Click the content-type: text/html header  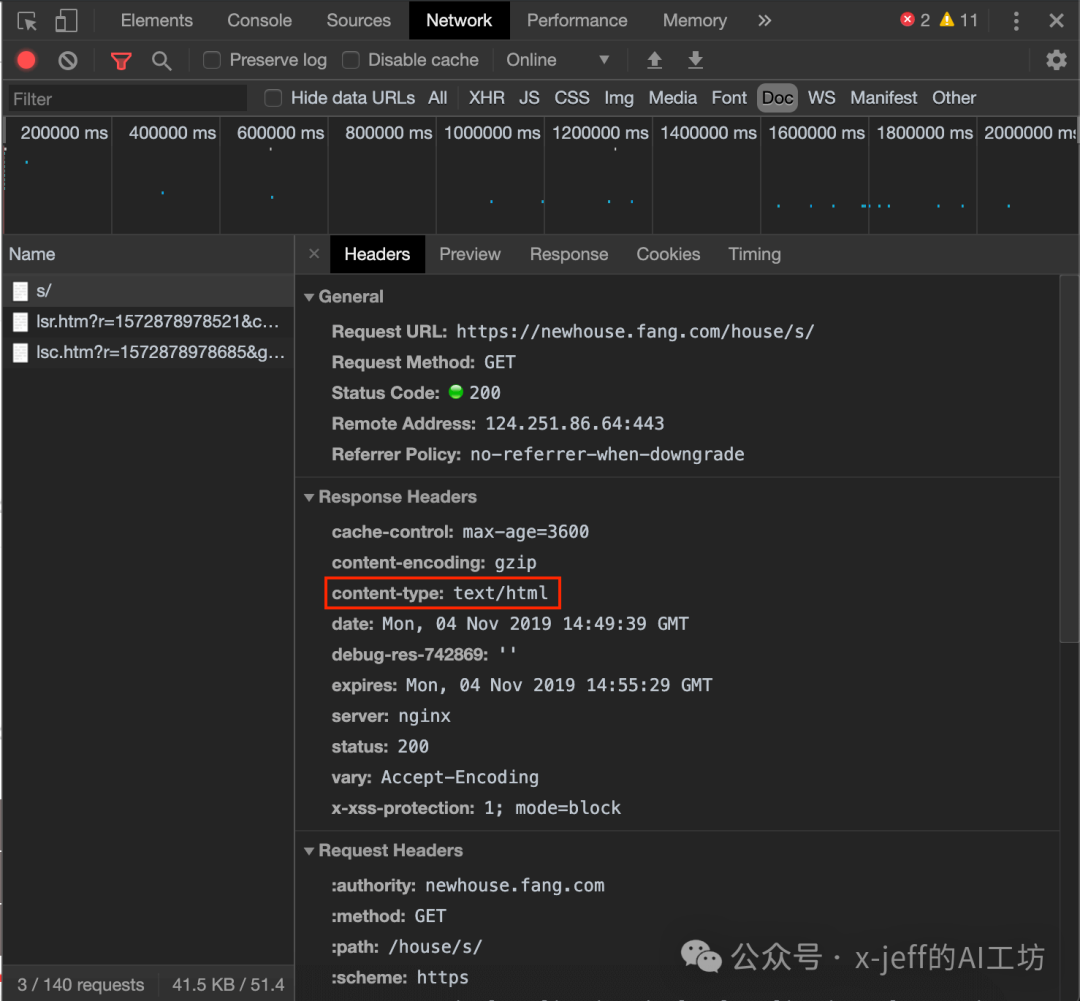coord(442,593)
